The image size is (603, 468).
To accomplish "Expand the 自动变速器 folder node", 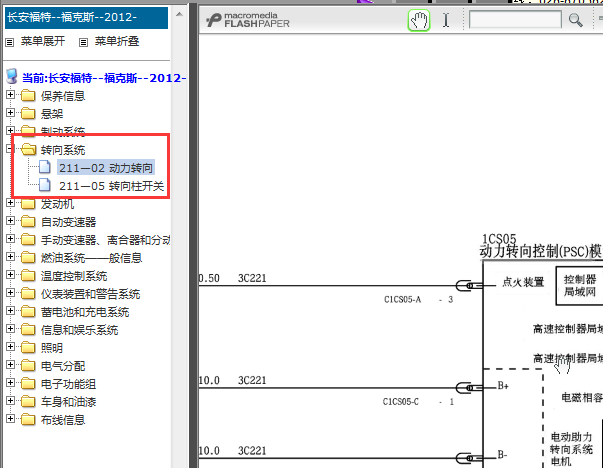I will 10,220.
